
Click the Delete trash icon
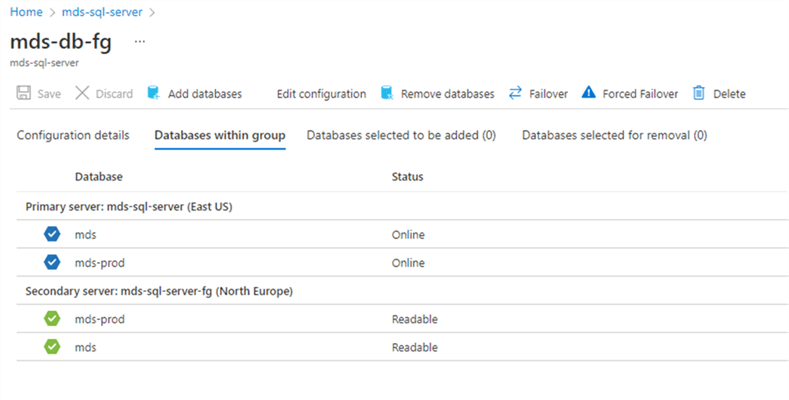coord(699,93)
